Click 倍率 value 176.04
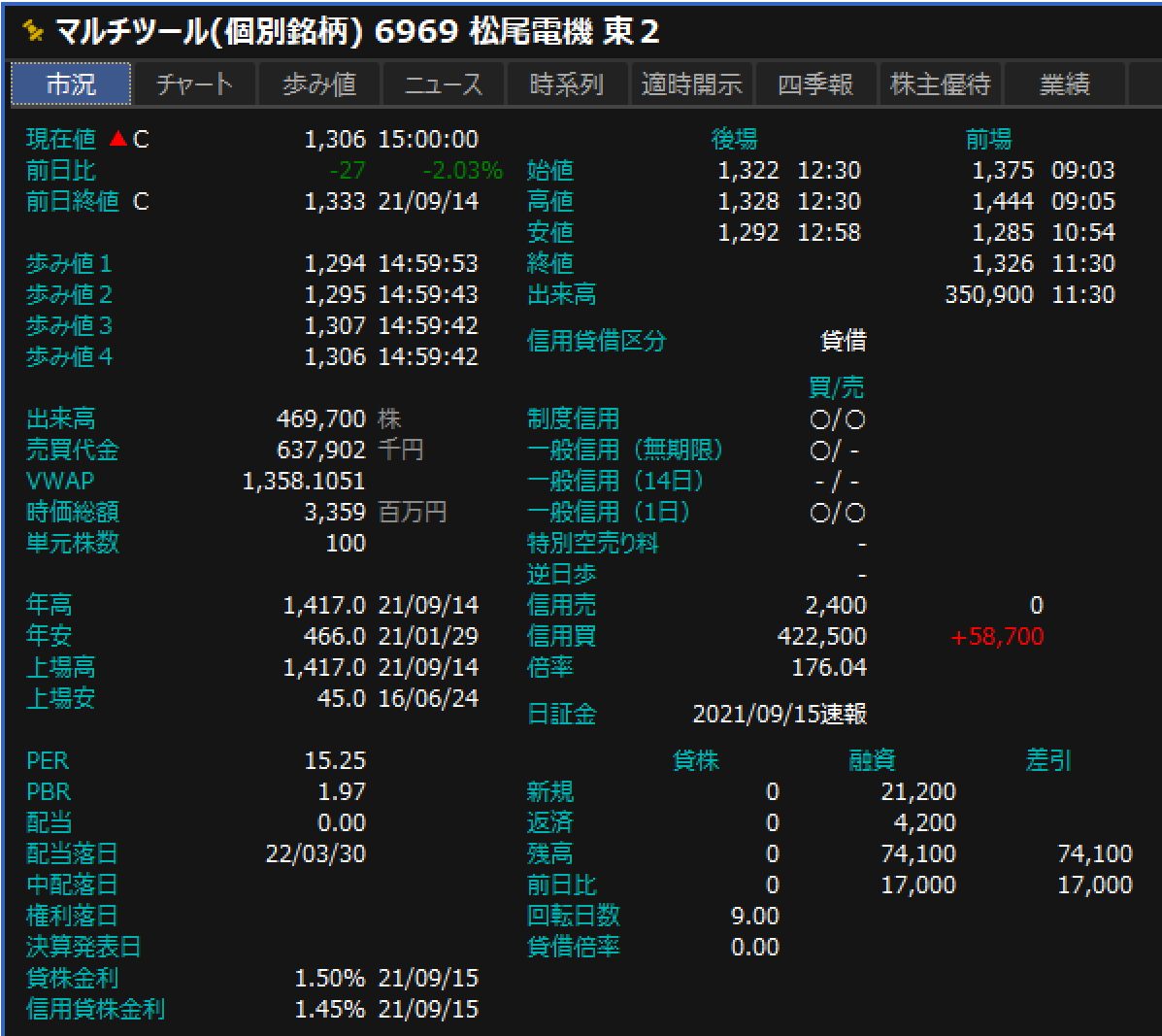This screenshot has height=1036, width=1162. tap(829, 668)
